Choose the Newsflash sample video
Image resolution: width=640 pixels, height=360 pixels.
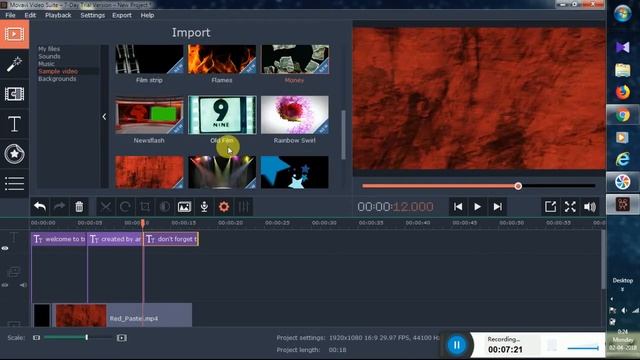tap(149, 115)
